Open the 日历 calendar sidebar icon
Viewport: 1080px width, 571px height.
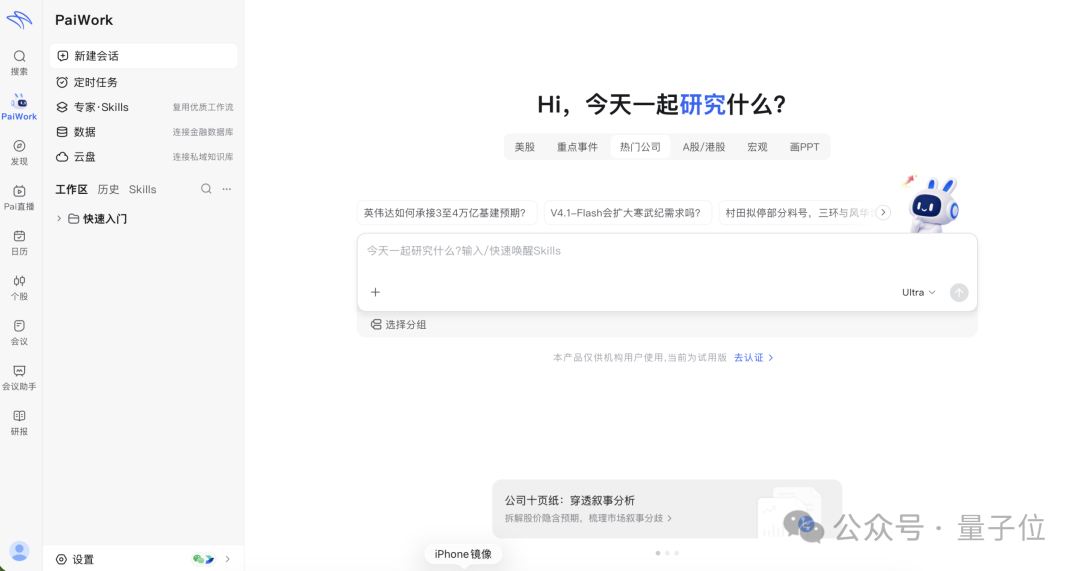(x=19, y=242)
